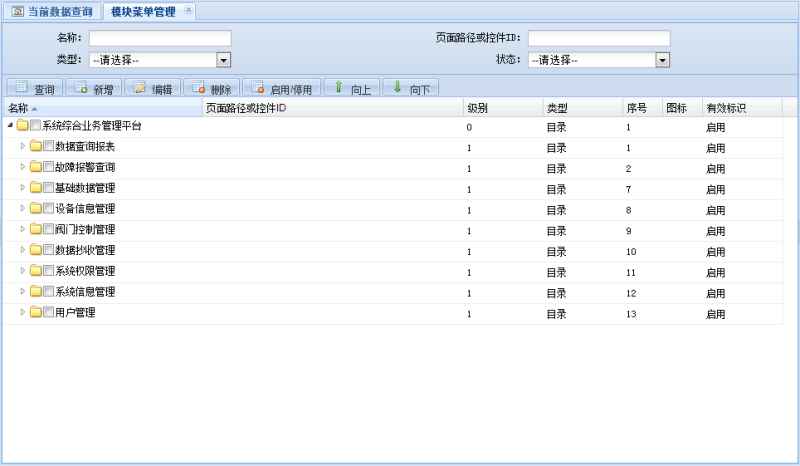
Task: Click folder icon of 系统信息管理
Action: click(x=36, y=291)
